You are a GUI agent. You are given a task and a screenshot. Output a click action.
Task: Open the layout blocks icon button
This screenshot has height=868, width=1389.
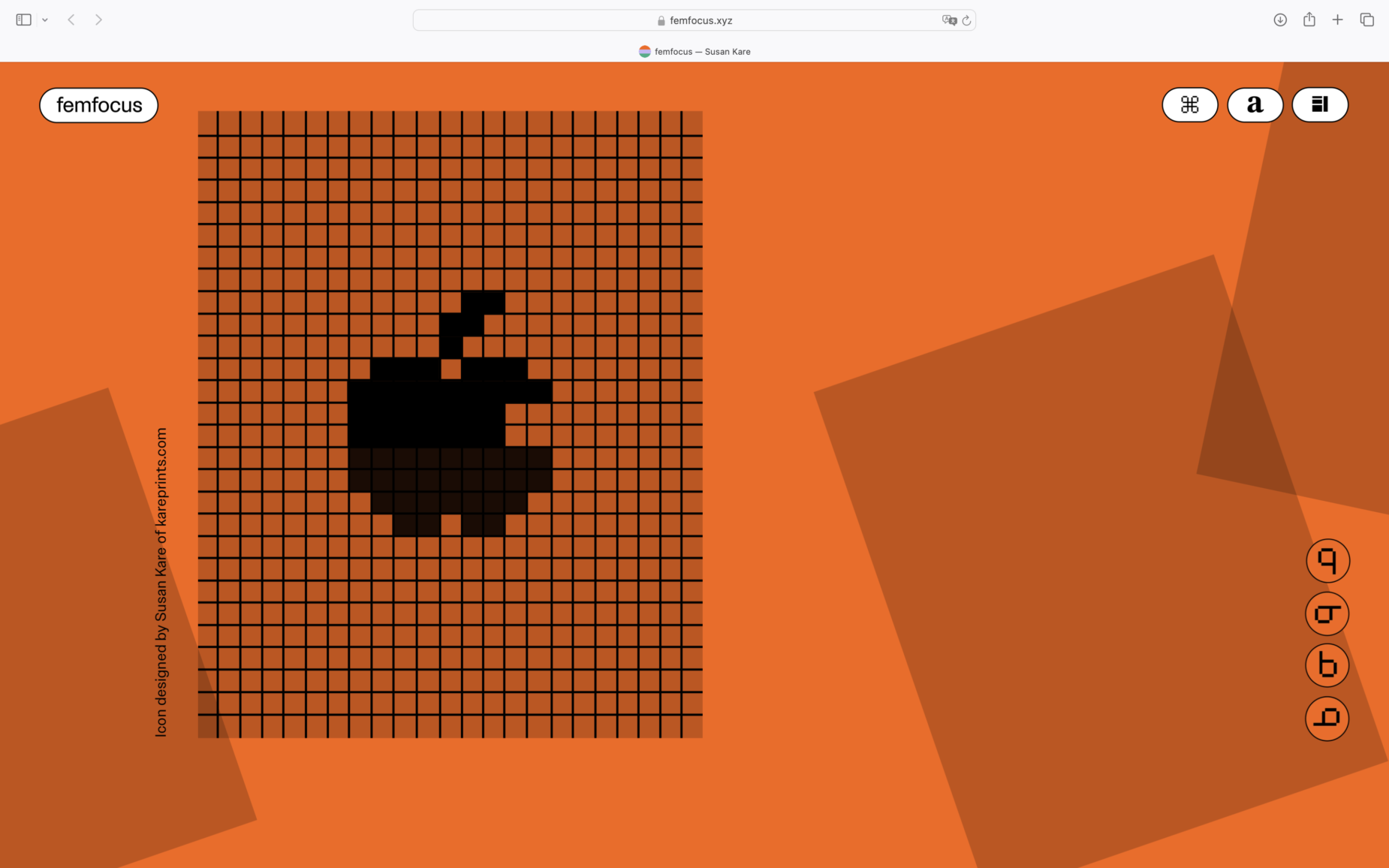1319,104
